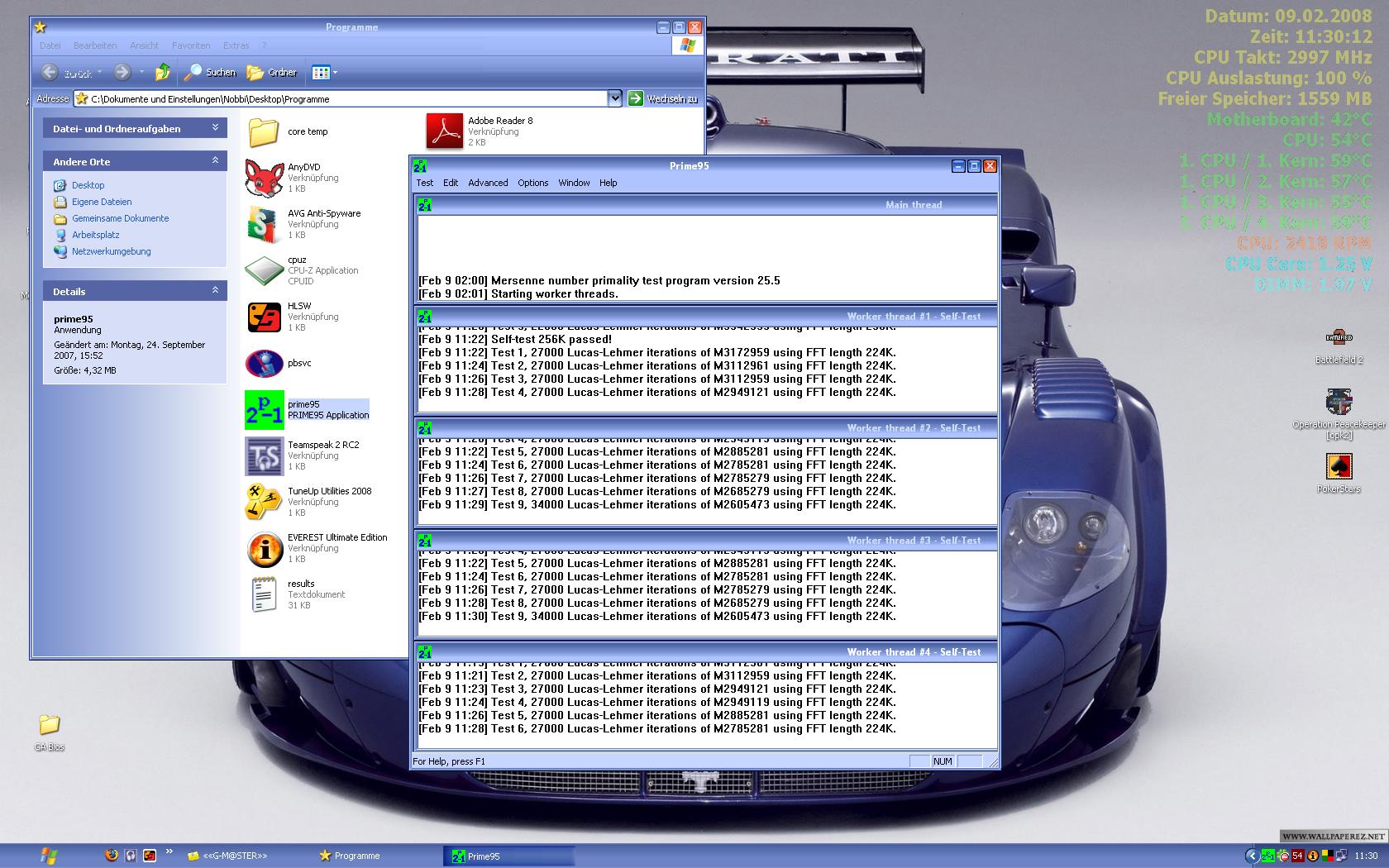Launch Firefox from the quick launch bar

112,856
